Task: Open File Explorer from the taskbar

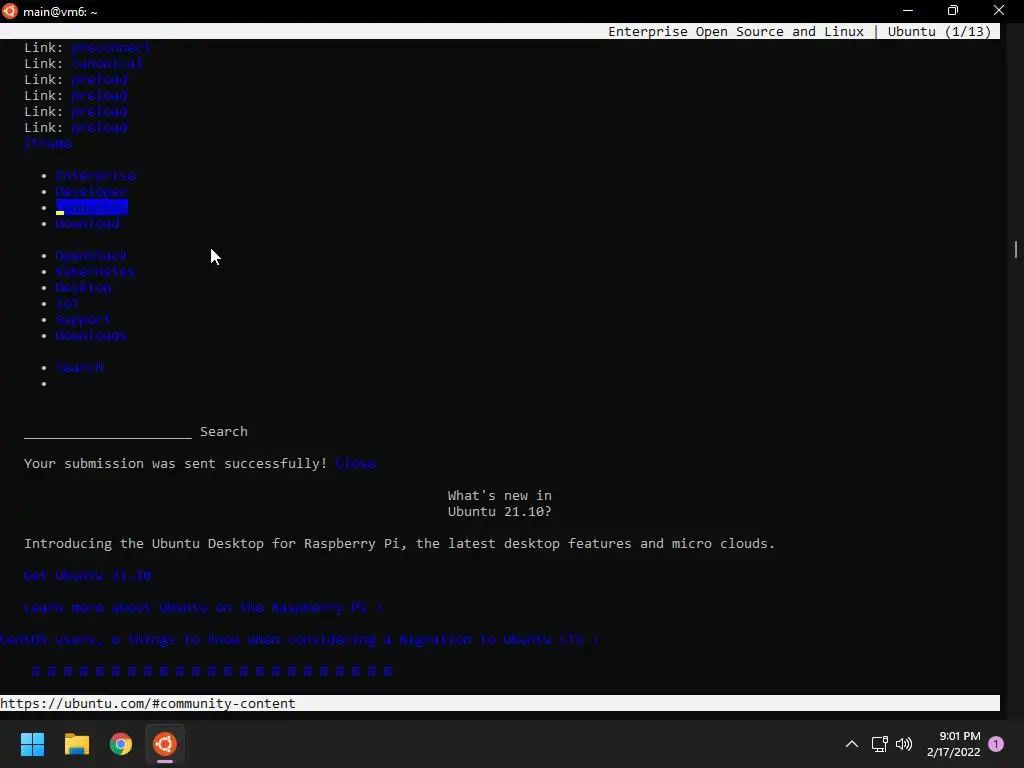Action: pyautogui.click(x=76, y=744)
